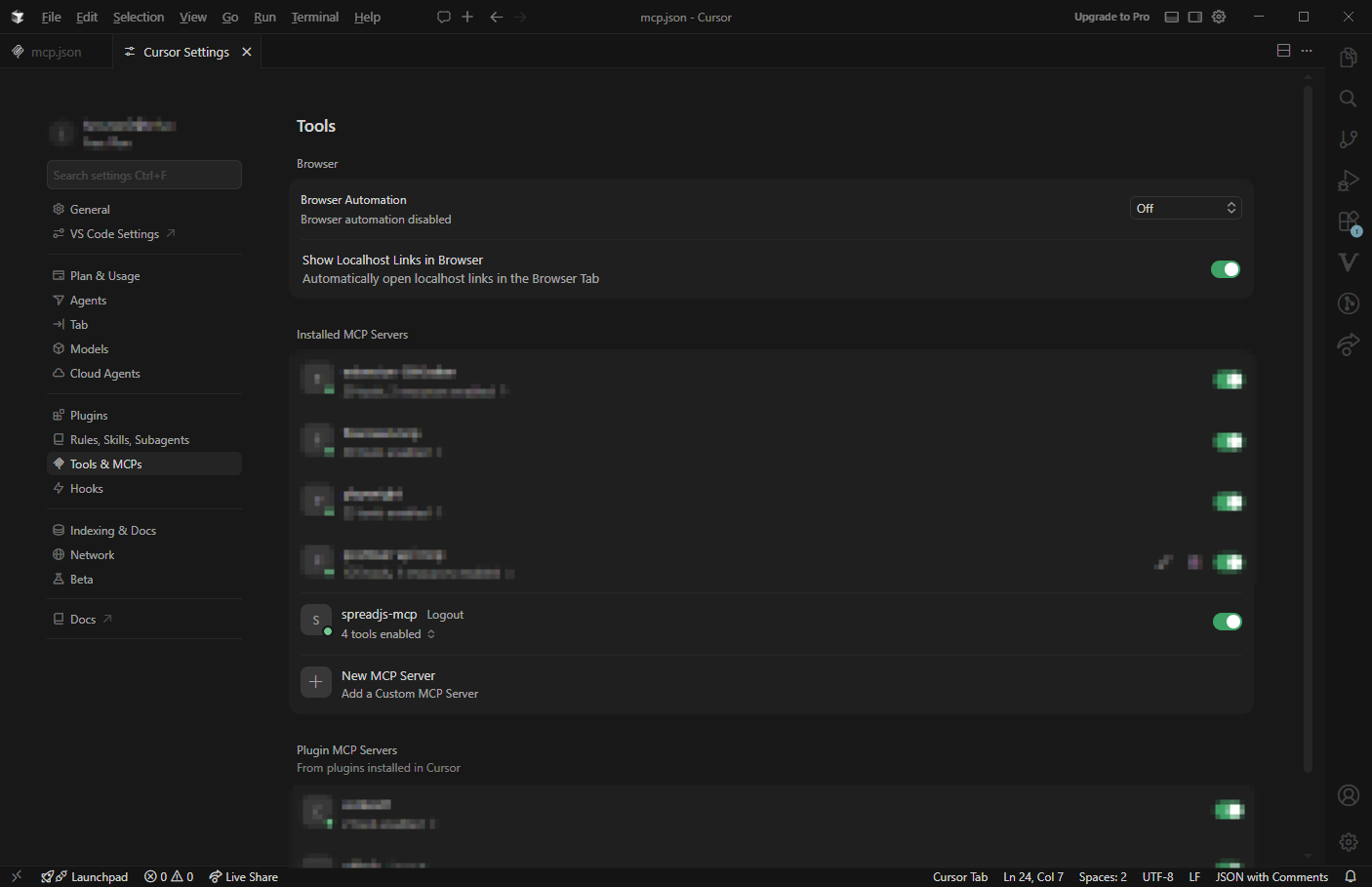Open the More Actions ellipsis beside tabs

point(1307,51)
